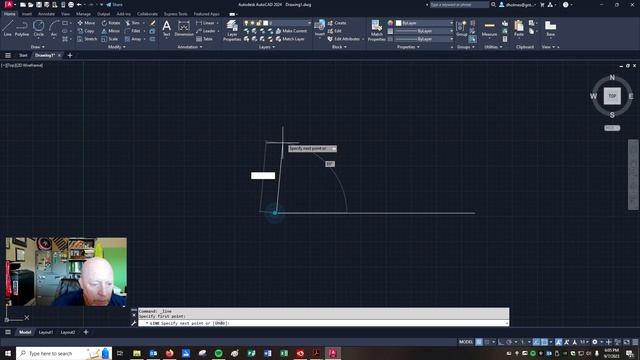Toggle annotation visibility in status bar
The height and width of the screenshot is (360, 640).
point(559,342)
